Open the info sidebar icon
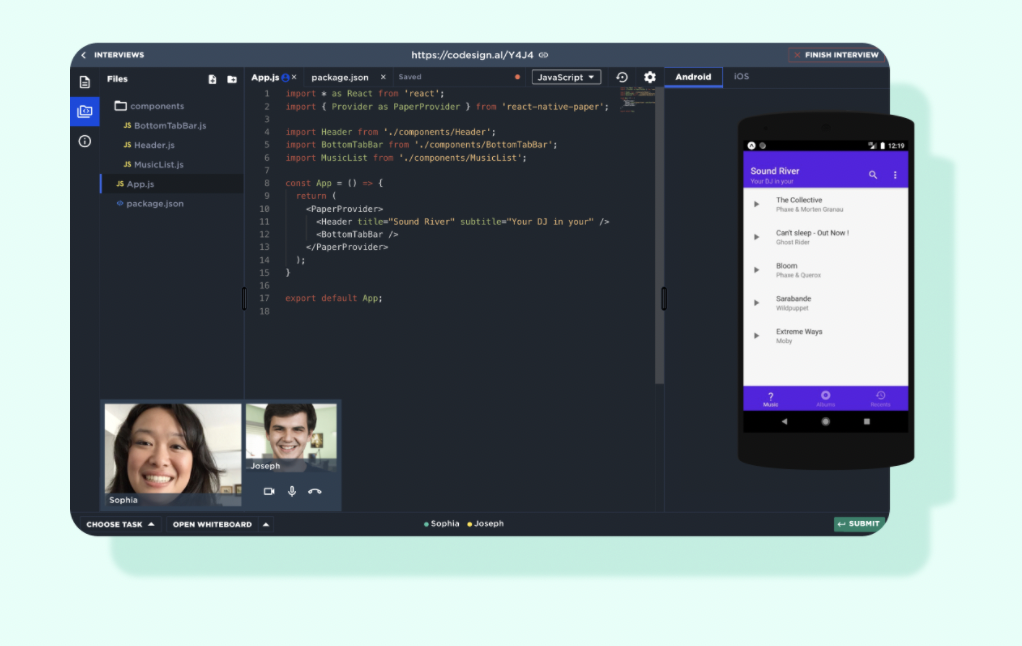Screen dimensions: 1022x646 85,141
